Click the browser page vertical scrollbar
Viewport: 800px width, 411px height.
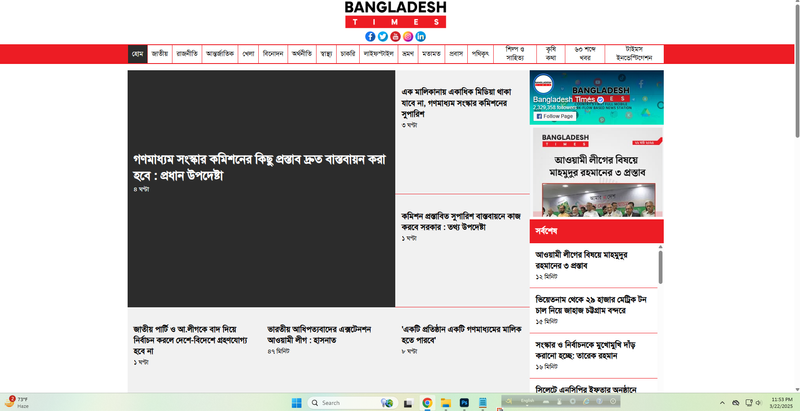[797, 71]
